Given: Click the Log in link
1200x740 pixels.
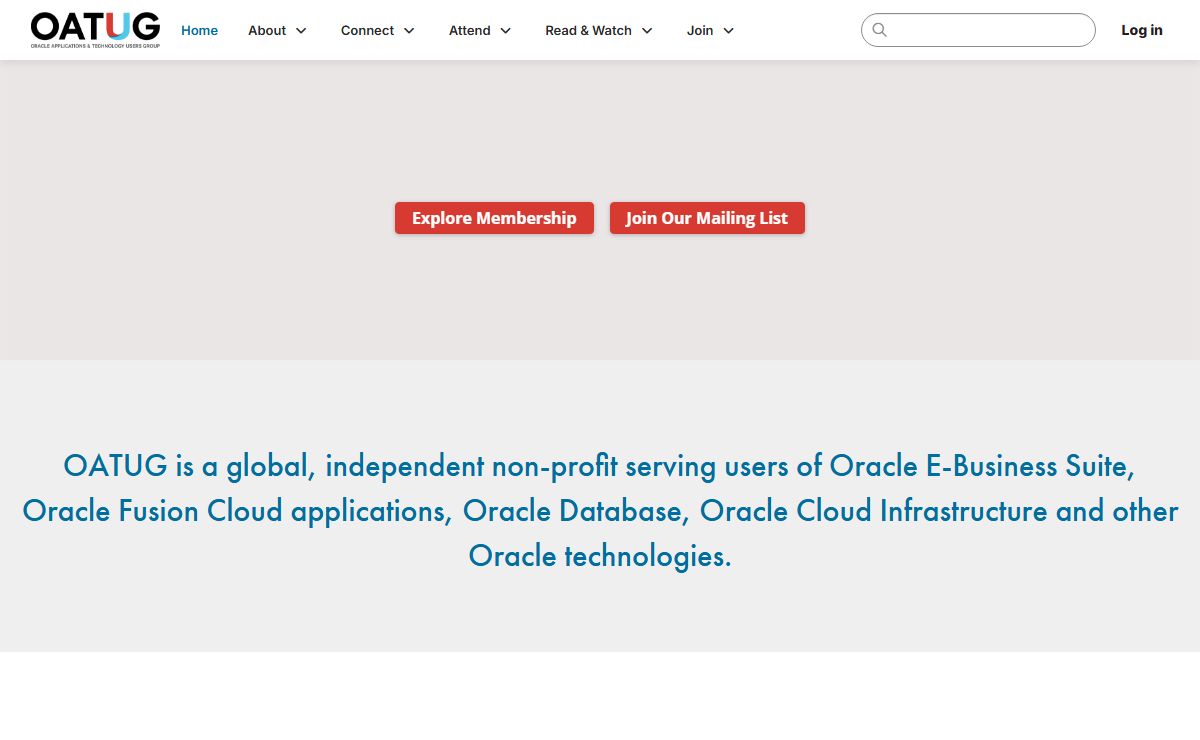Looking at the screenshot, I should click(x=1141, y=30).
